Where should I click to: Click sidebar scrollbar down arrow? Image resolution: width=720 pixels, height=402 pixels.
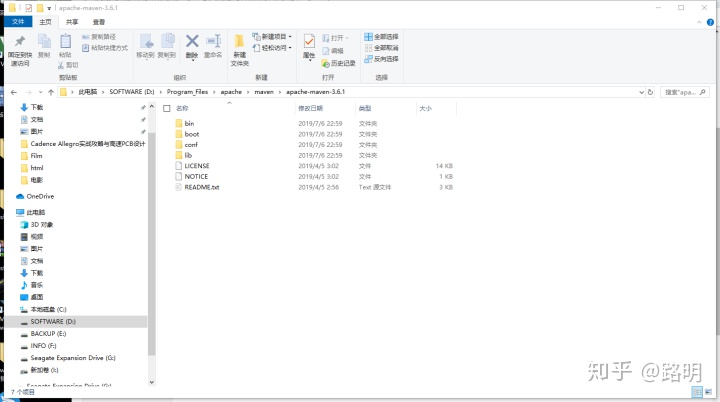(x=152, y=382)
